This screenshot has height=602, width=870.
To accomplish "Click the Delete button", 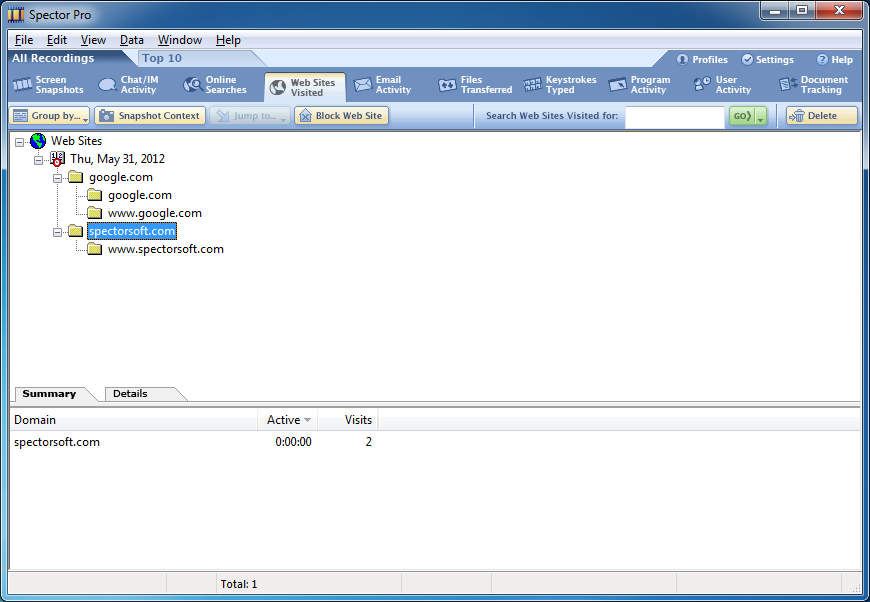I will coord(821,116).
